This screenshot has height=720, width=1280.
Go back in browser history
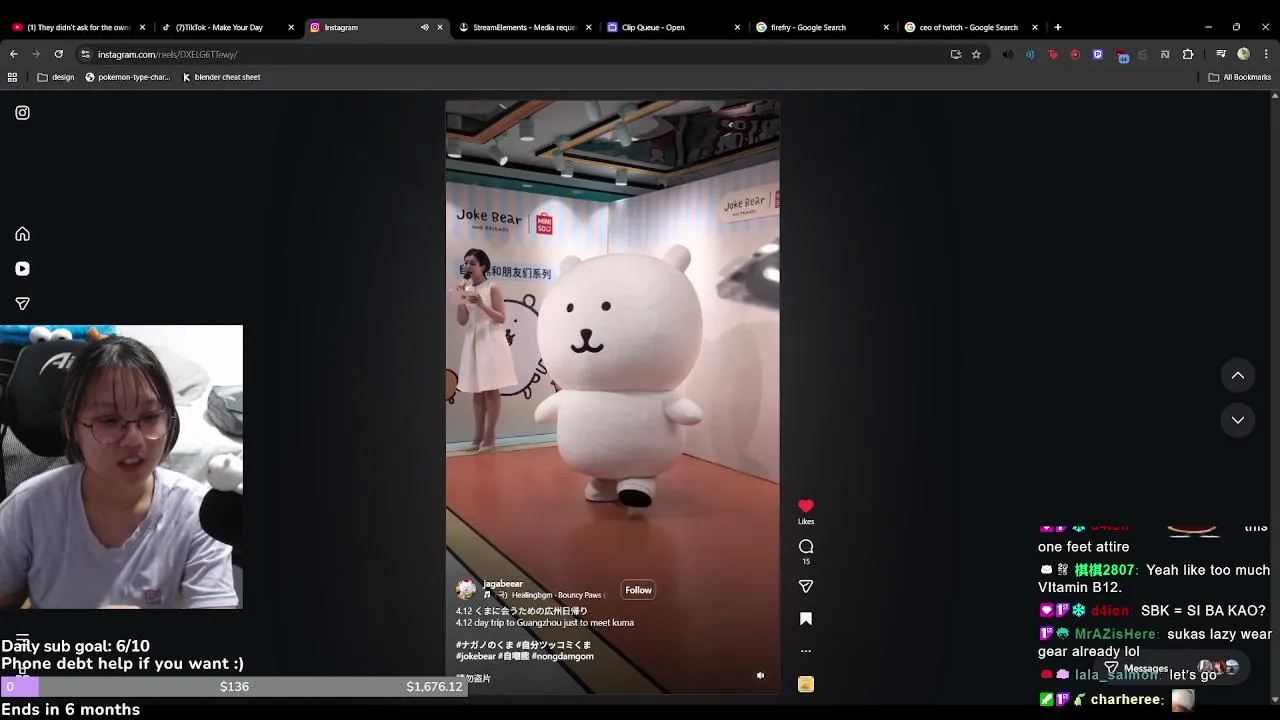(13, 54)
